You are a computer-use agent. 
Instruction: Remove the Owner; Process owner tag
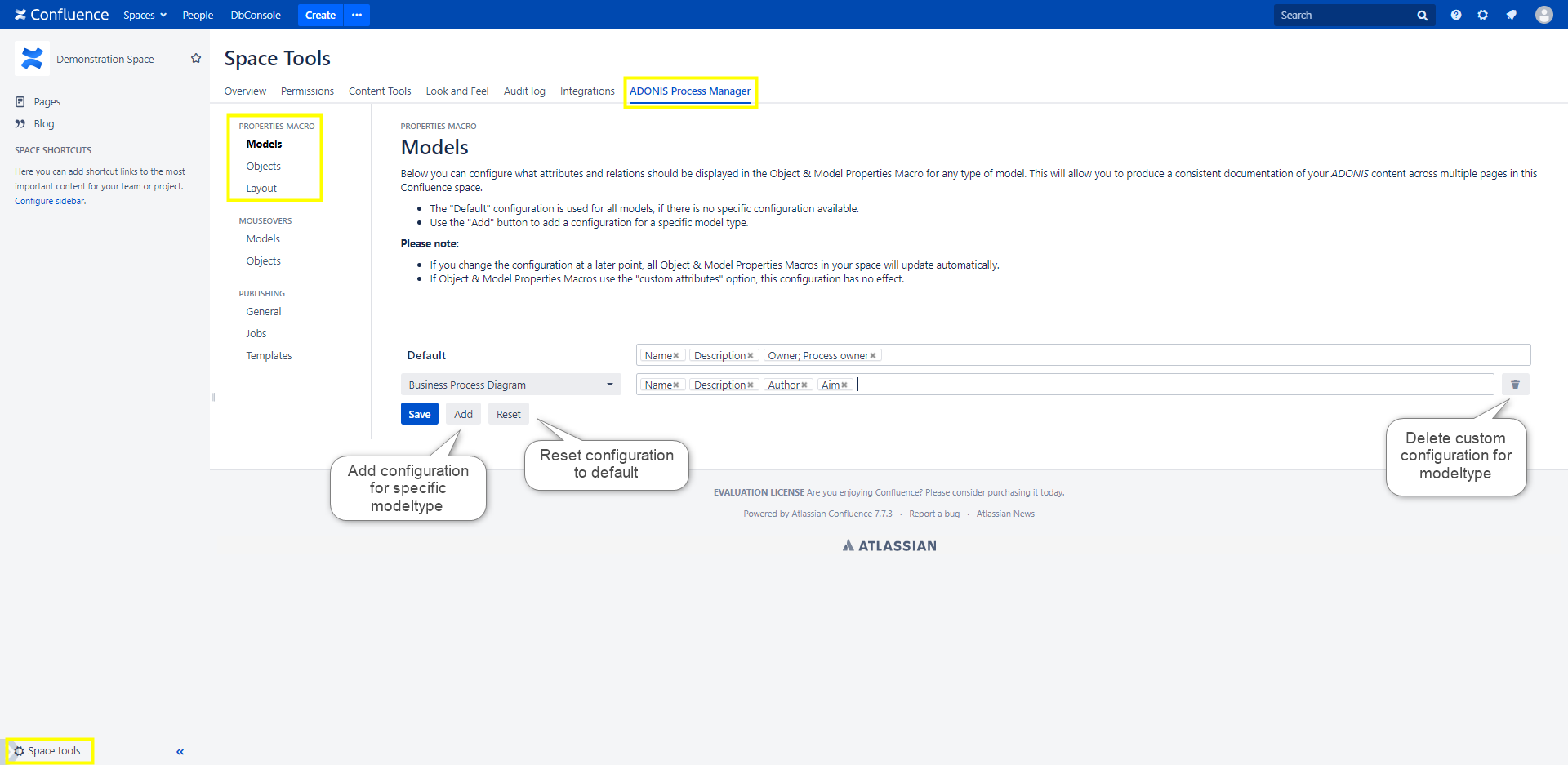click(873, 356)
